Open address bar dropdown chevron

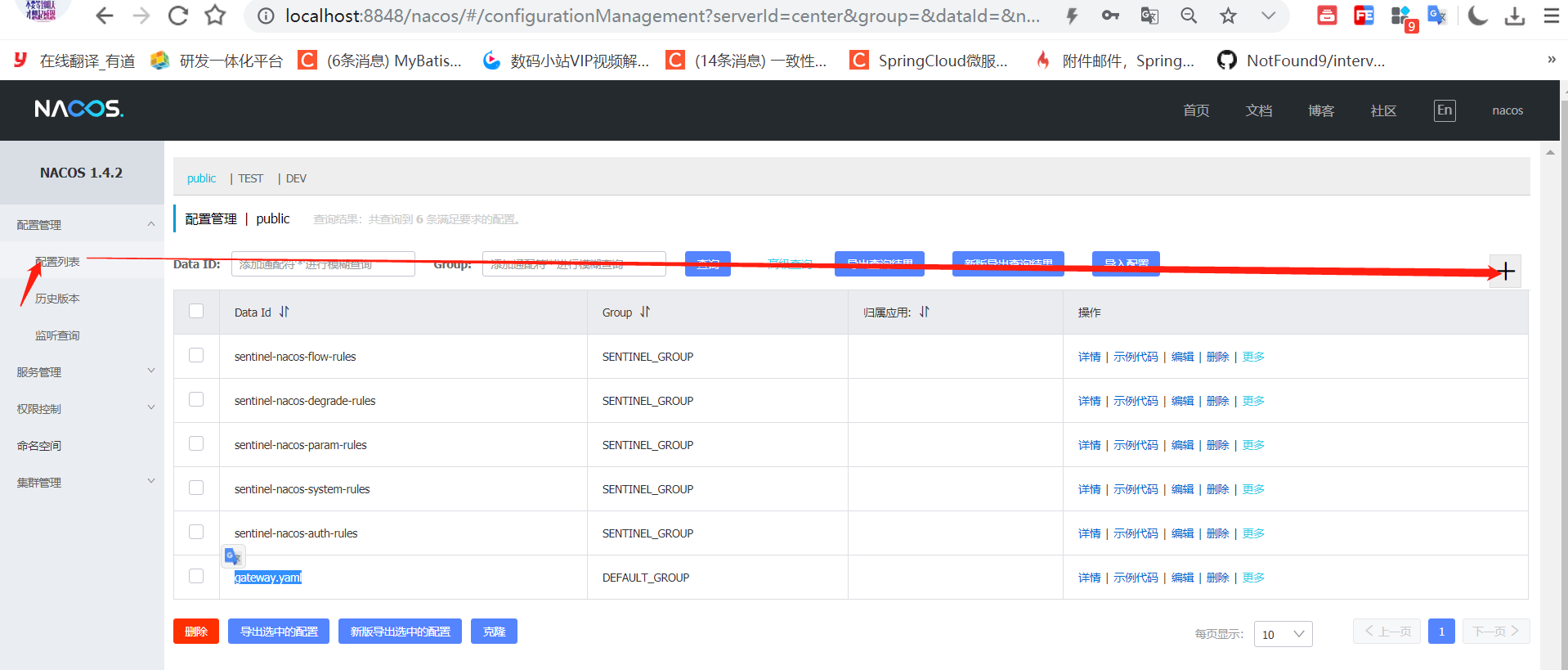[1268, 16]
